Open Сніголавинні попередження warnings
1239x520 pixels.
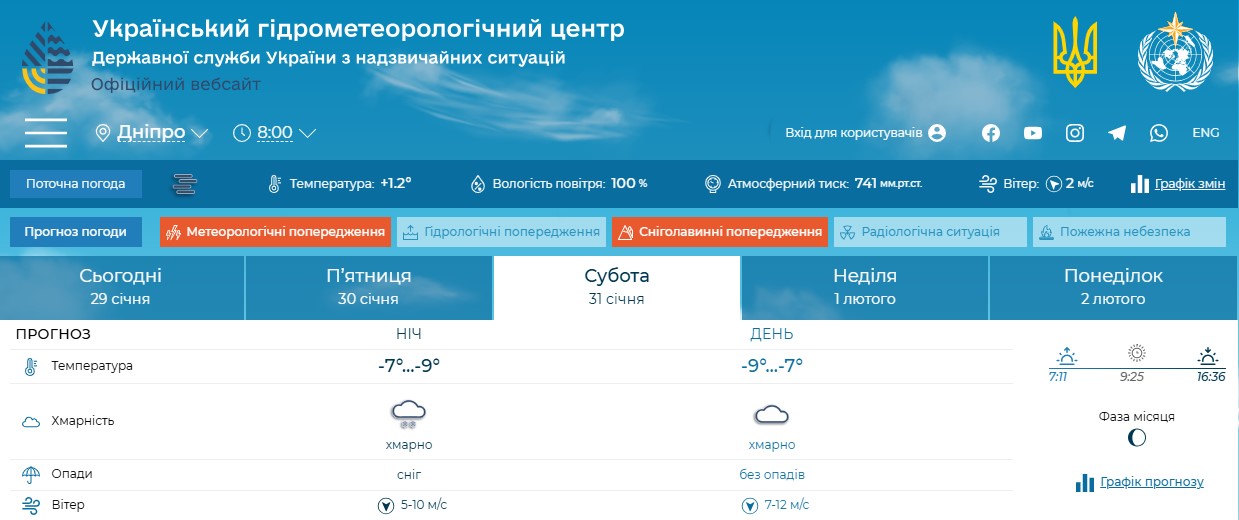[720, 232]
